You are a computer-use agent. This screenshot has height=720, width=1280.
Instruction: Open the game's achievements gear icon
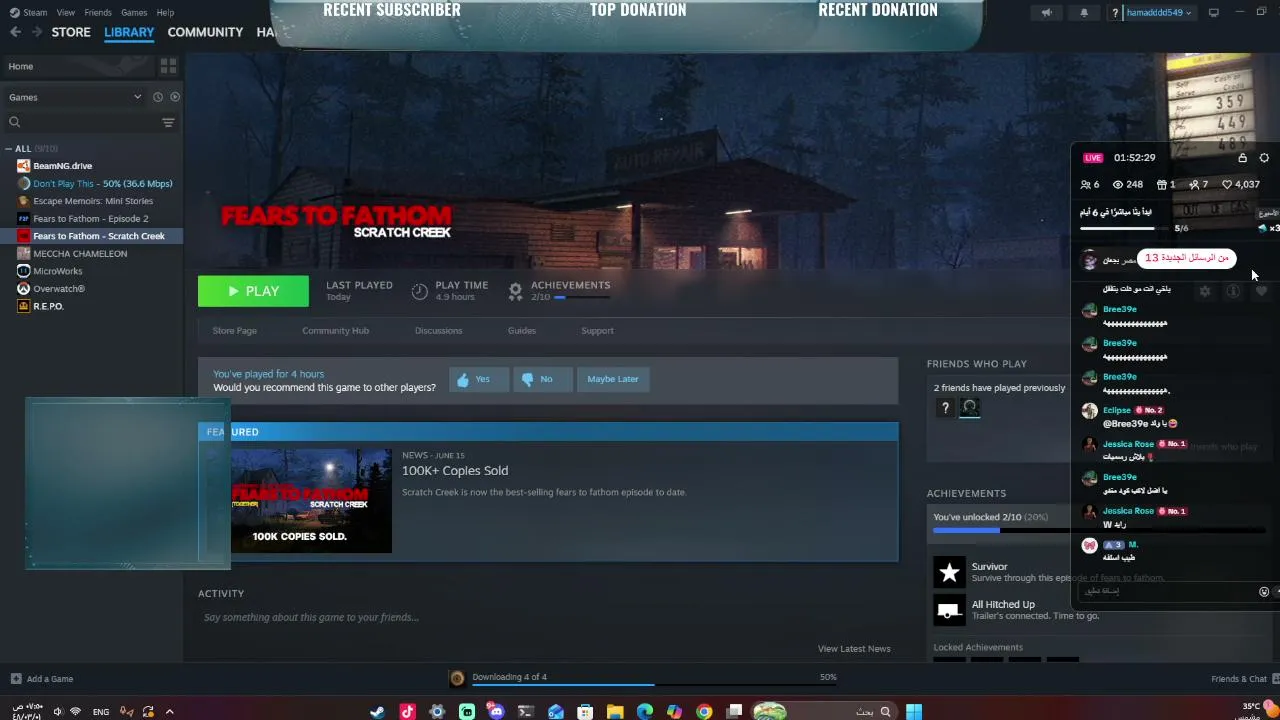pos(515,291)
